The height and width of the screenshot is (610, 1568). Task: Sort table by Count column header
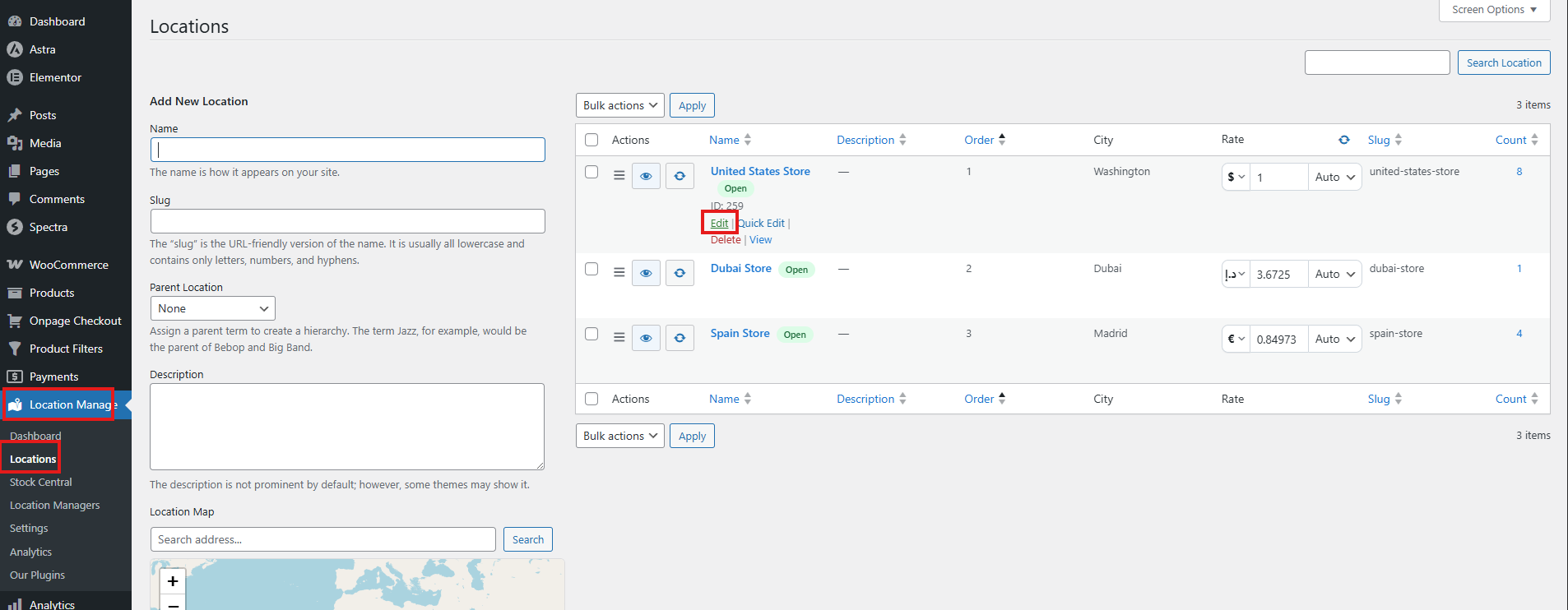[1516, 140]
